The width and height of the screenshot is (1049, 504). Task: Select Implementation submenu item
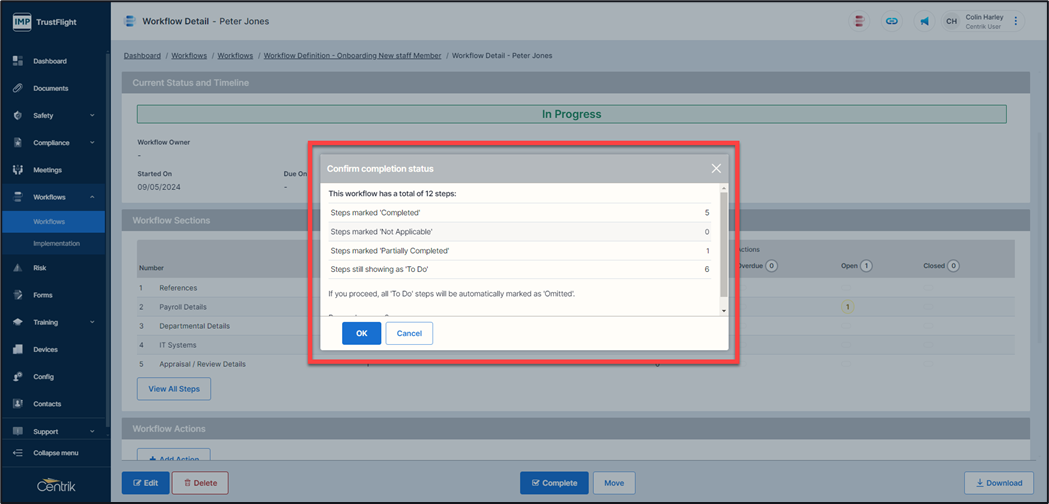[56, 243]
